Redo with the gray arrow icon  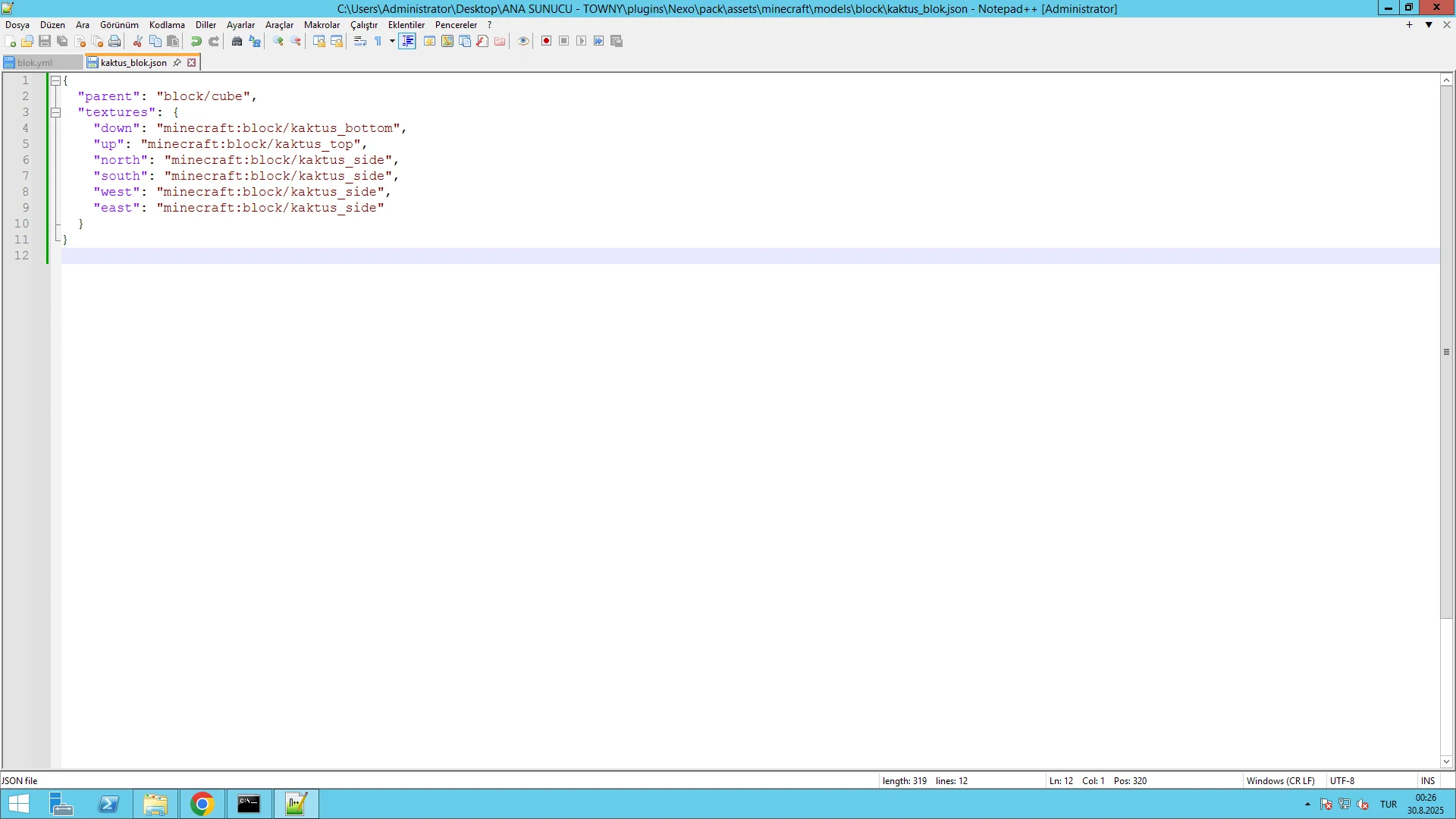tap(214, 41)
